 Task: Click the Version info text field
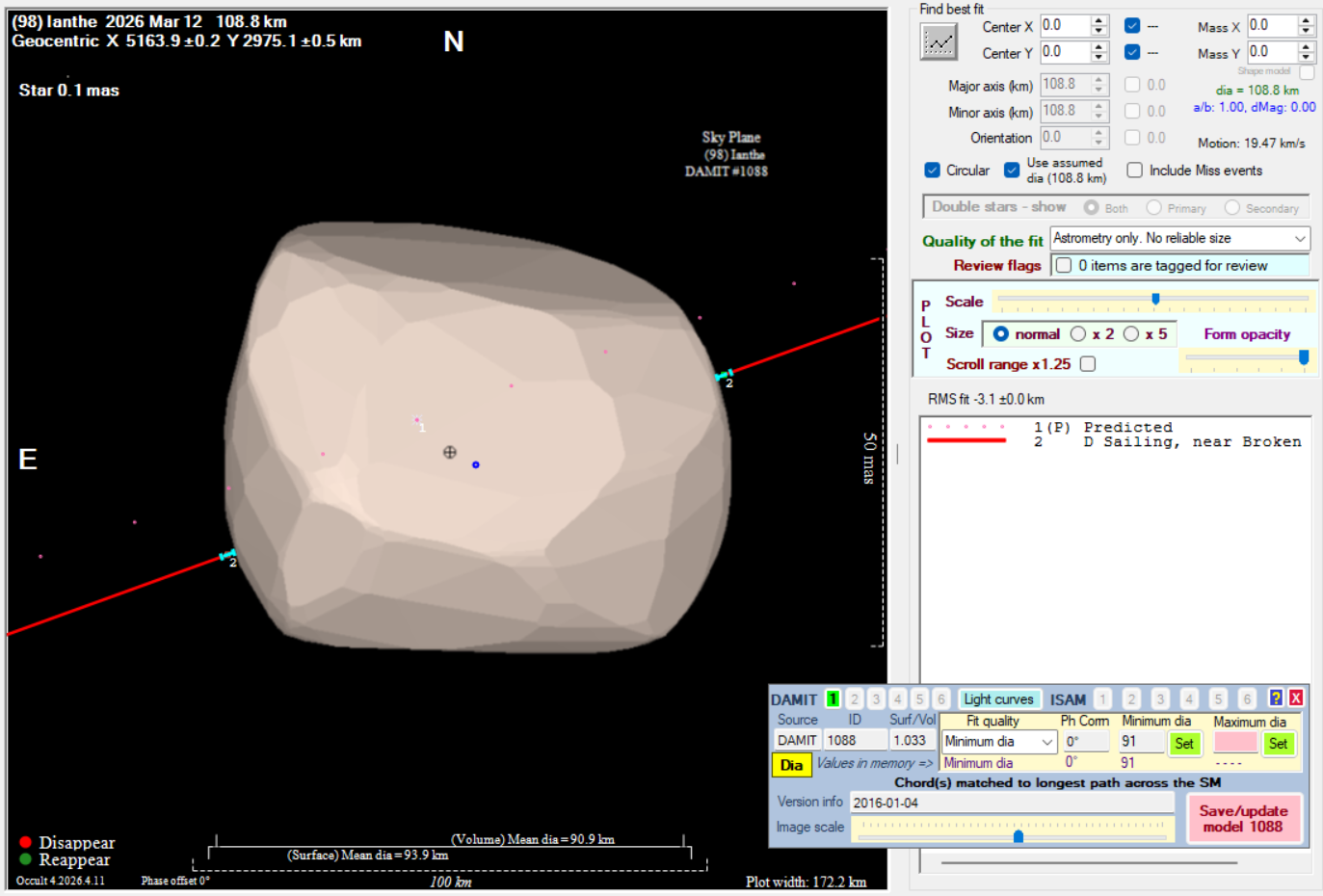(x=1012, y=803)
